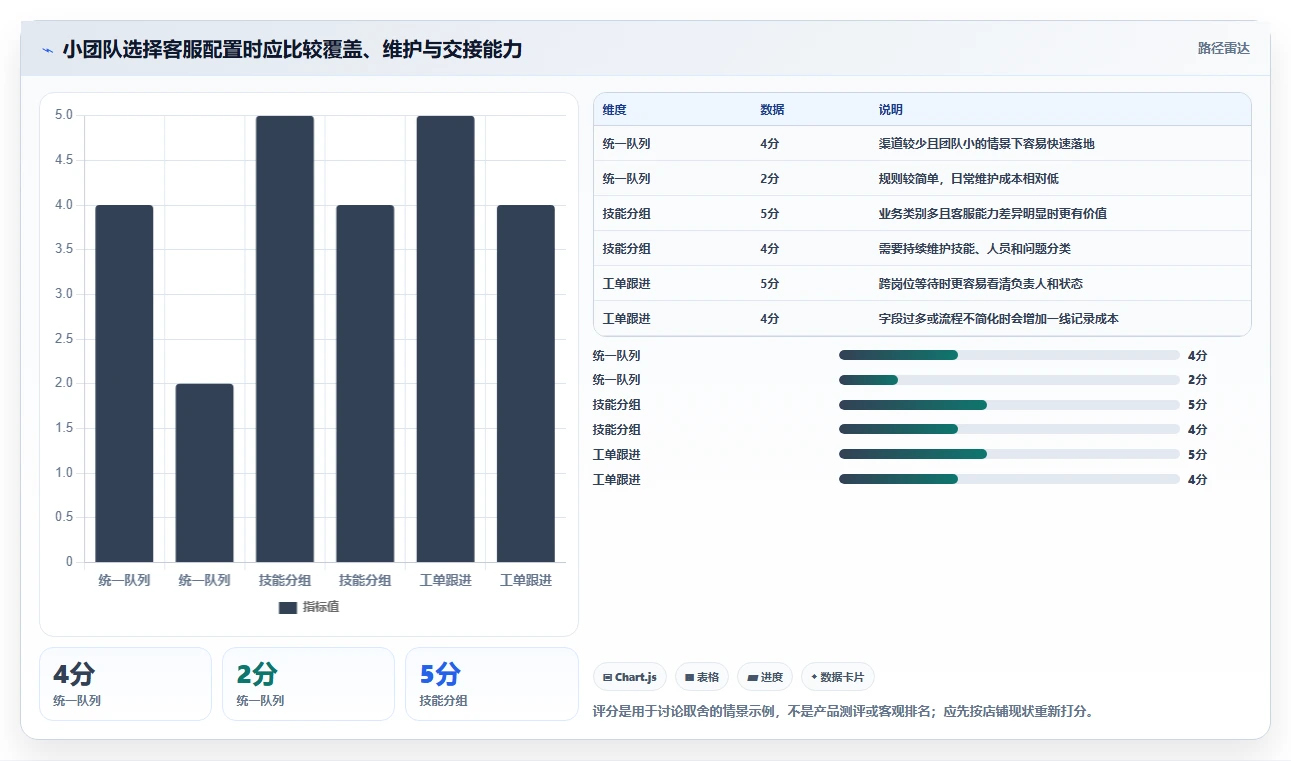Select the 统一队列 bar reaching 4.0
Screen dimensions: 1291x761
point(124,383)
